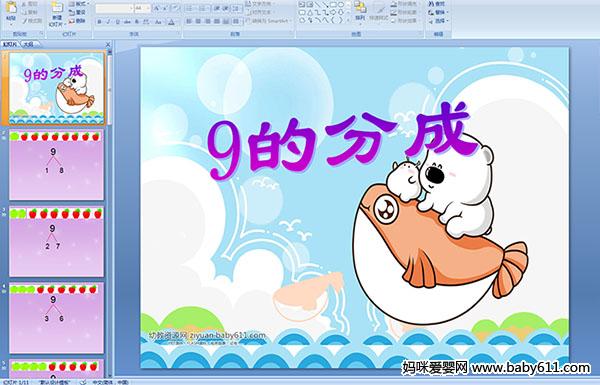Click the Decrease Indent icon
600x385 pixels.
[217, 8]
